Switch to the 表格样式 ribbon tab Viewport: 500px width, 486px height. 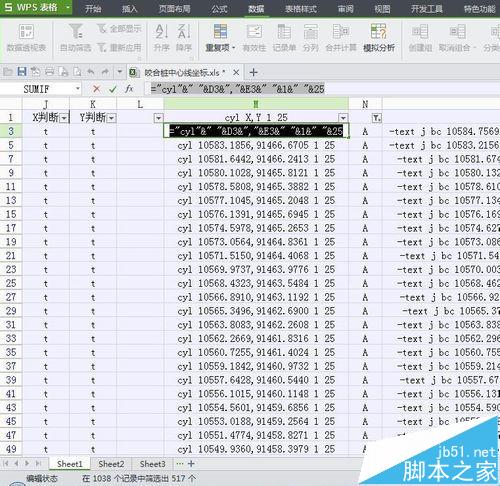[x=301, y=9]
